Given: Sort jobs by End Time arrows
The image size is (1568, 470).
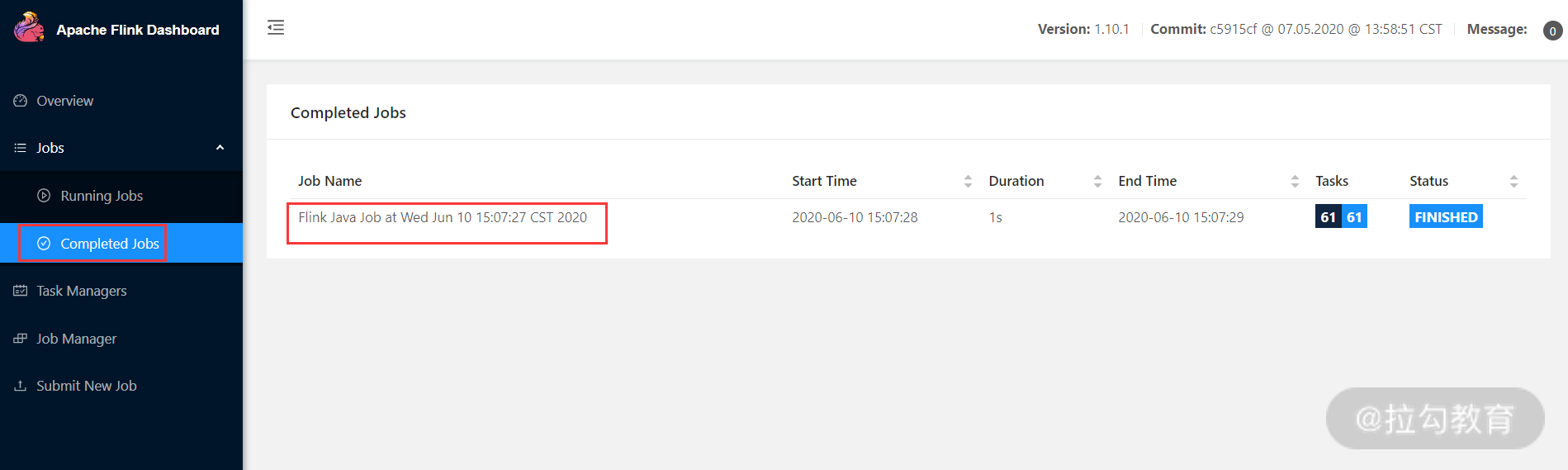Looking at the screenshot, I should coord(1295,182).
